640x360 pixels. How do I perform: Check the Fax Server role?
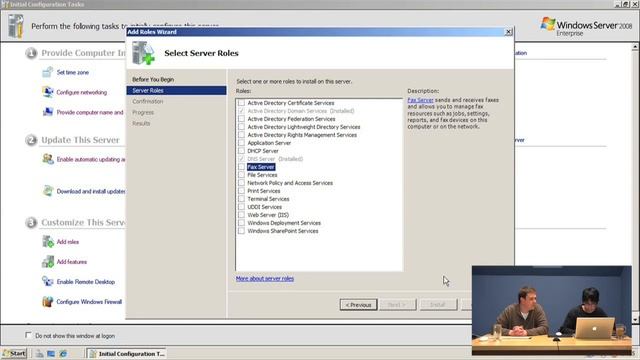tap(241, 167)
